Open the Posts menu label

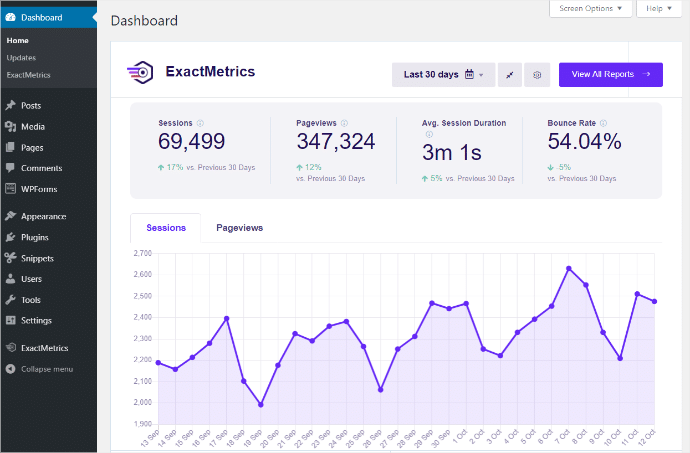point(31,106)
